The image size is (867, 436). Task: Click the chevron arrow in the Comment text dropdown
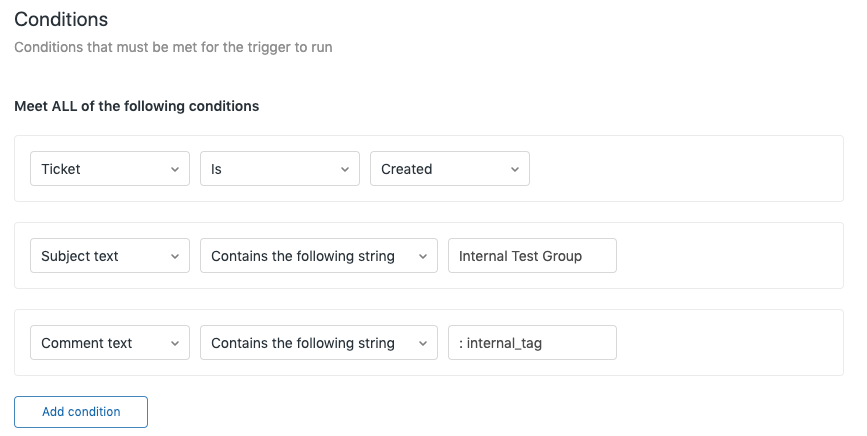[175, 344]
